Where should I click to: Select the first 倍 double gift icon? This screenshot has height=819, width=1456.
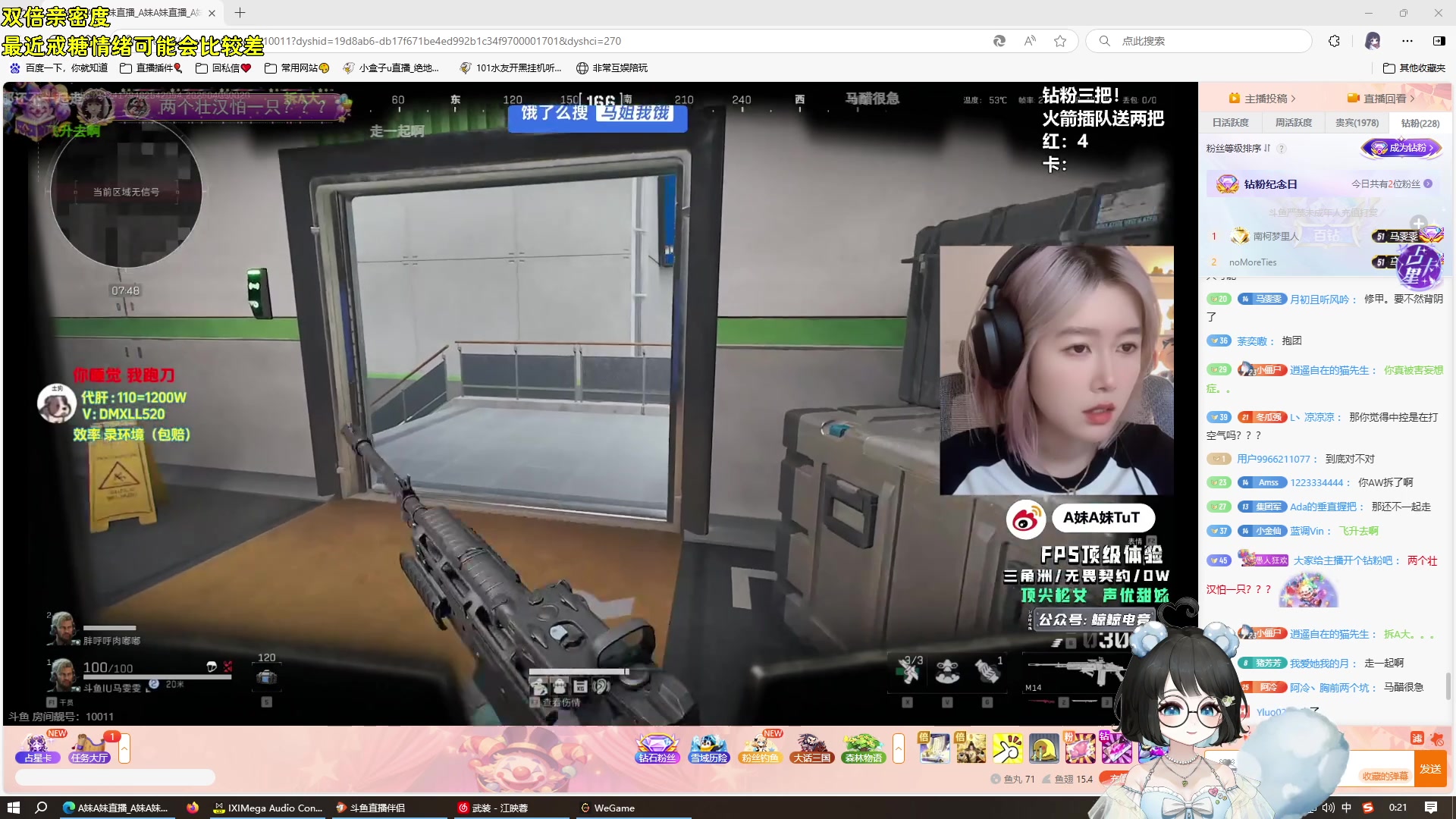[934, 748]
